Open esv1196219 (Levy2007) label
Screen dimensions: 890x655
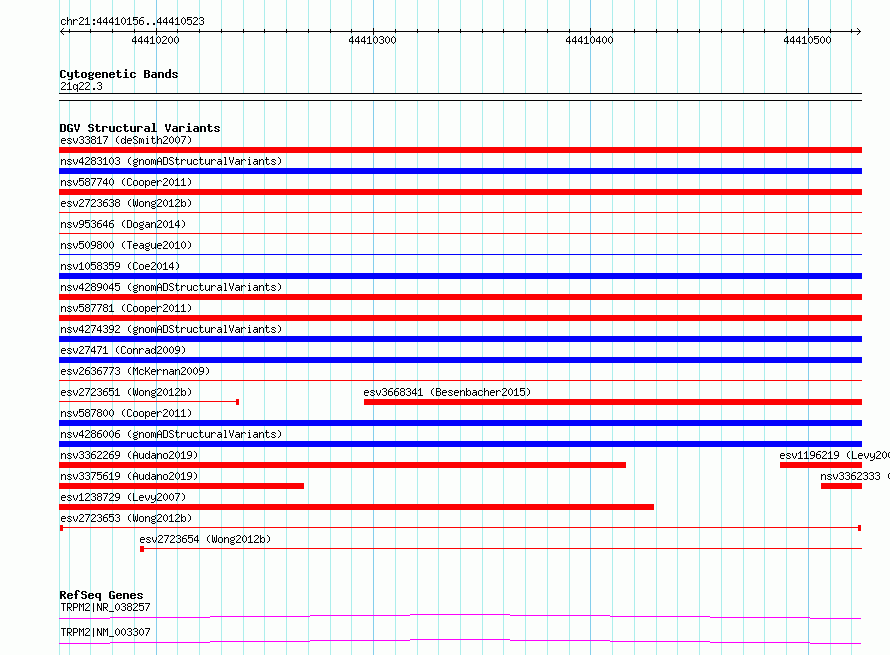(x=834, y=455)
